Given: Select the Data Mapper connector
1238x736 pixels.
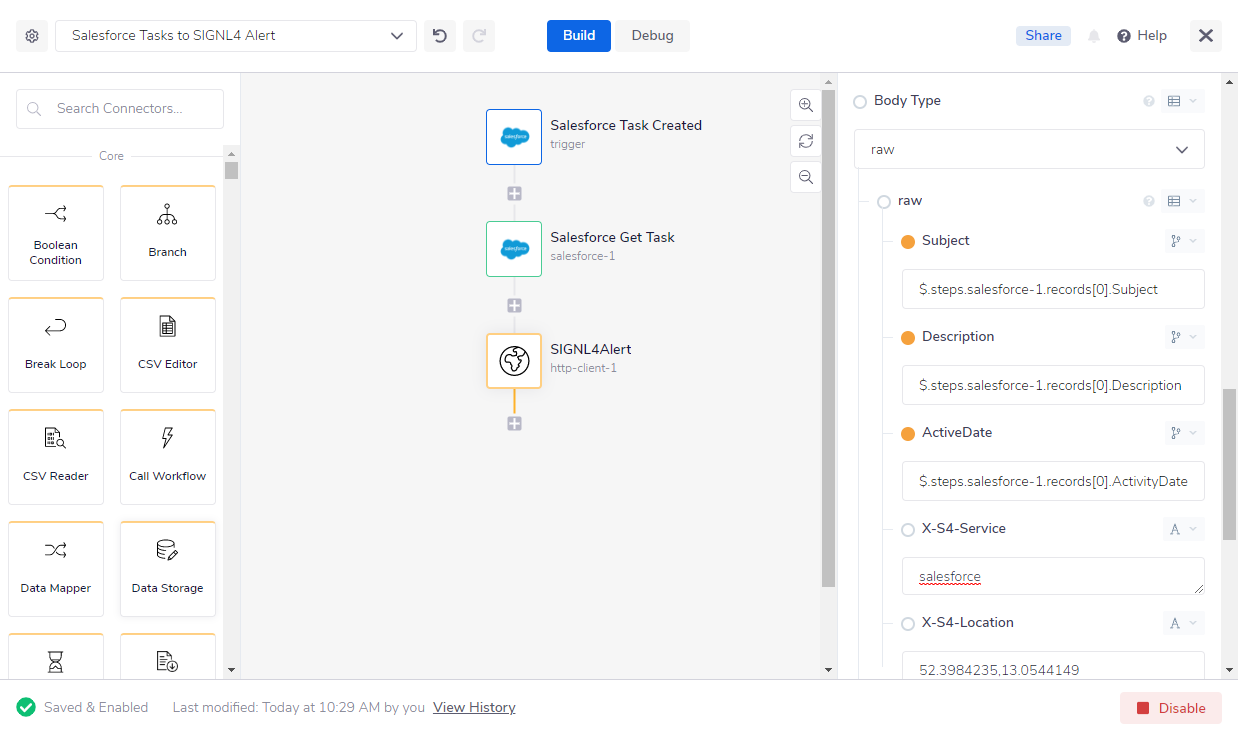Looking at the screenshot, I should tap(56, 569).
